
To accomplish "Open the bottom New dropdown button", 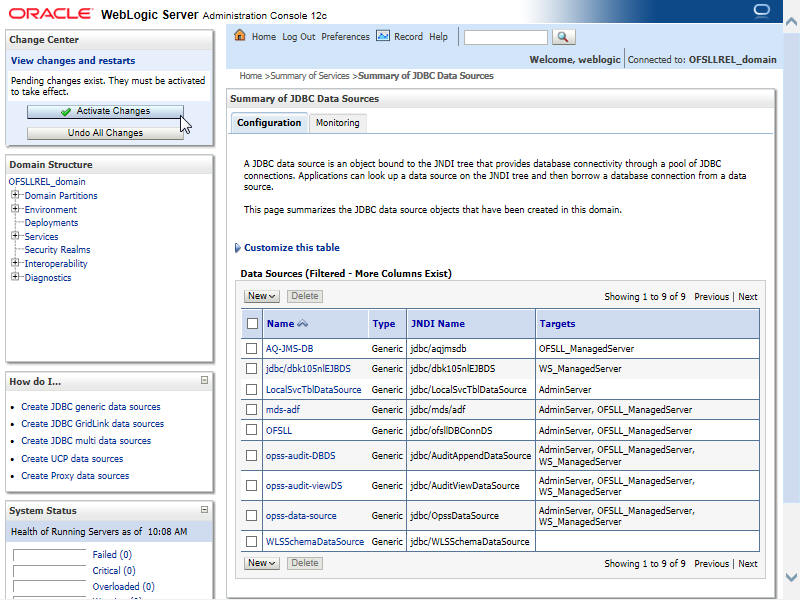I will (261, 563).
